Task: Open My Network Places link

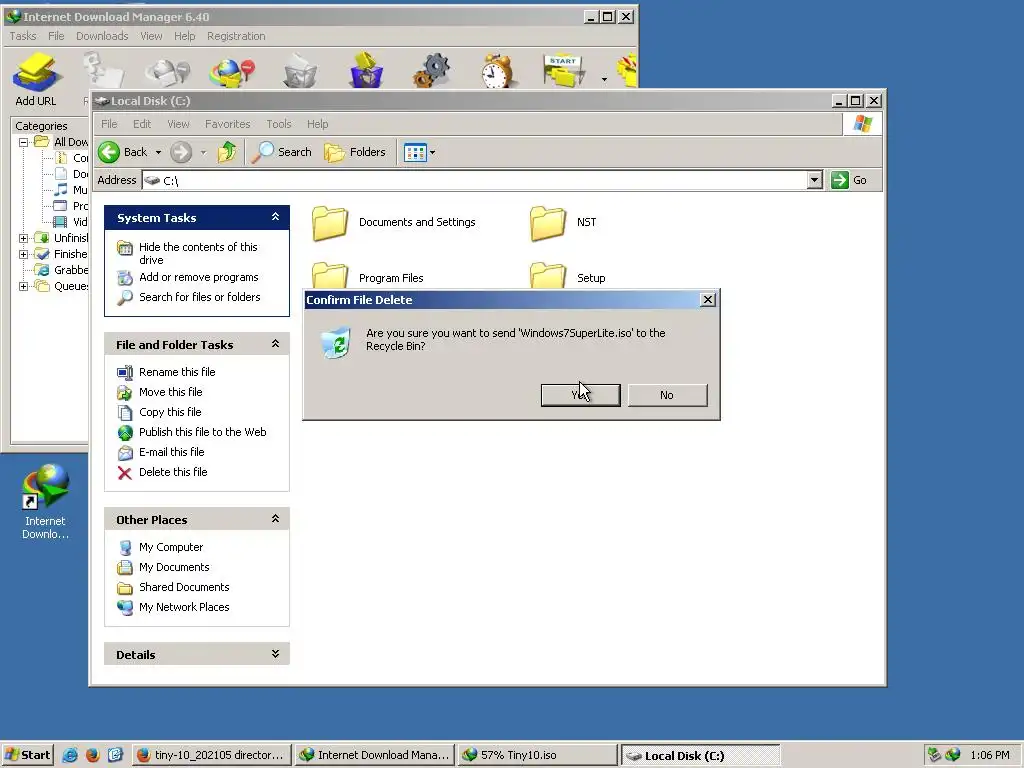Action: tap(184, 607)
